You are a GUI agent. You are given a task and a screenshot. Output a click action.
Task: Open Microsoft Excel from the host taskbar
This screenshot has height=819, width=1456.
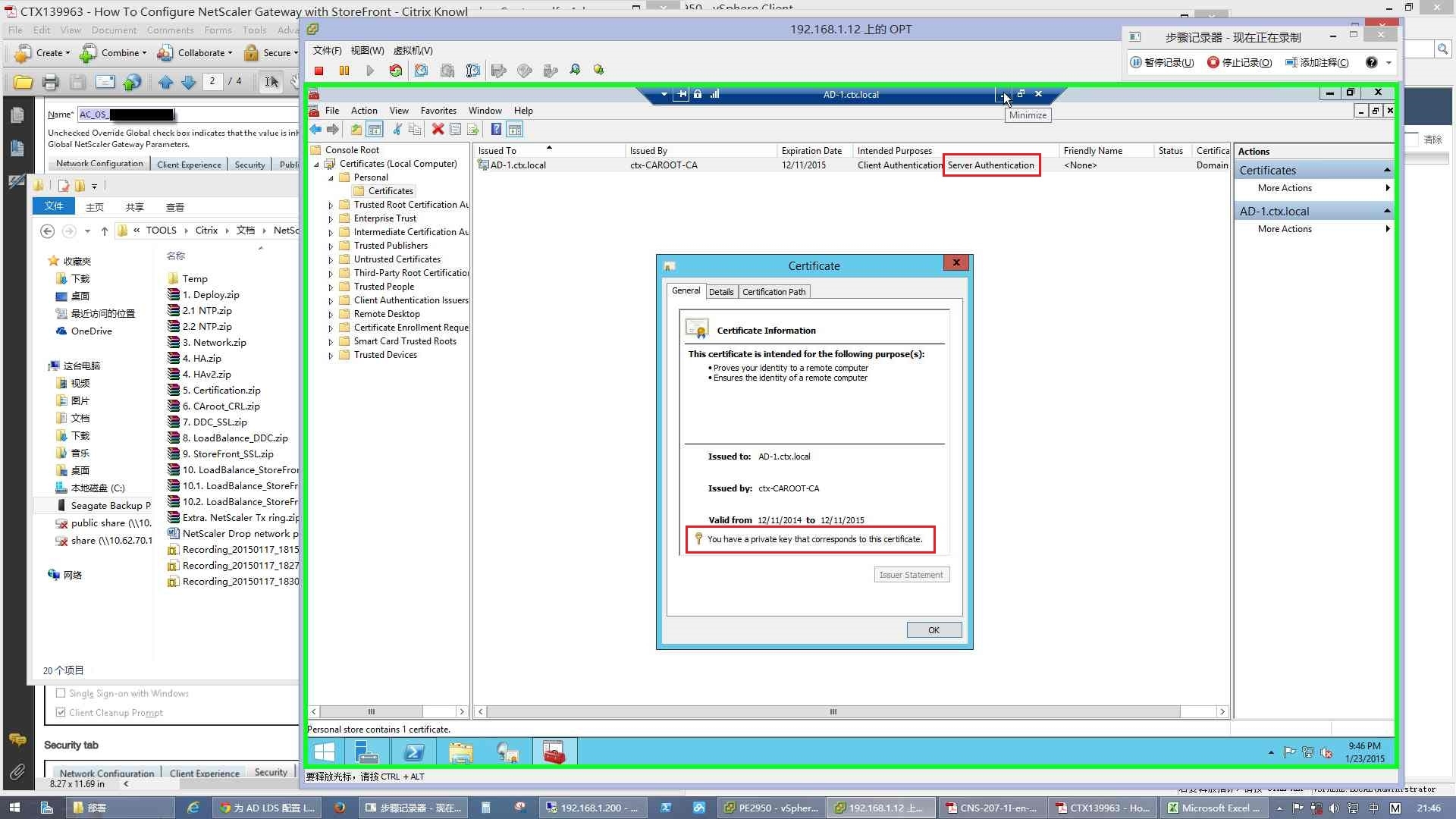pyautogui.click(x=1214, y=808)
